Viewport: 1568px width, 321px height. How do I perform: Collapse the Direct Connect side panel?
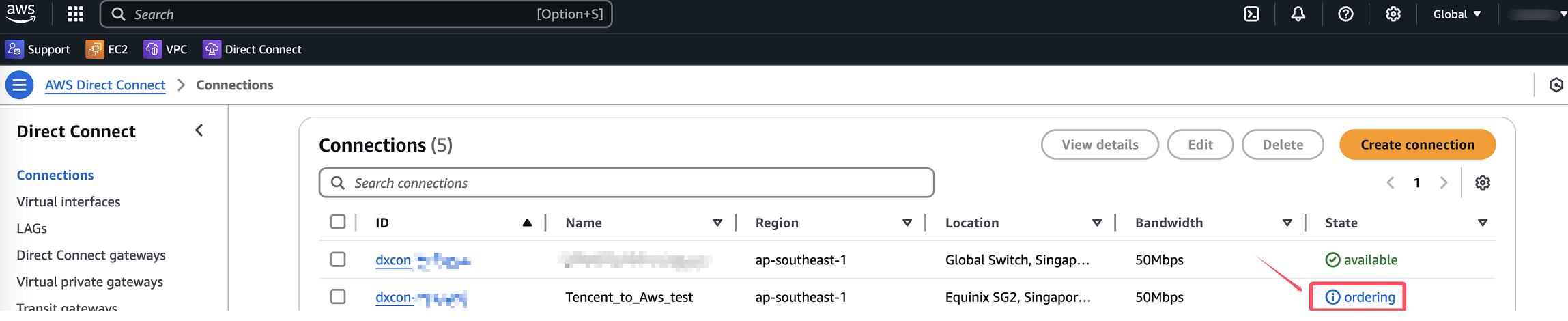tap(199, 130)
